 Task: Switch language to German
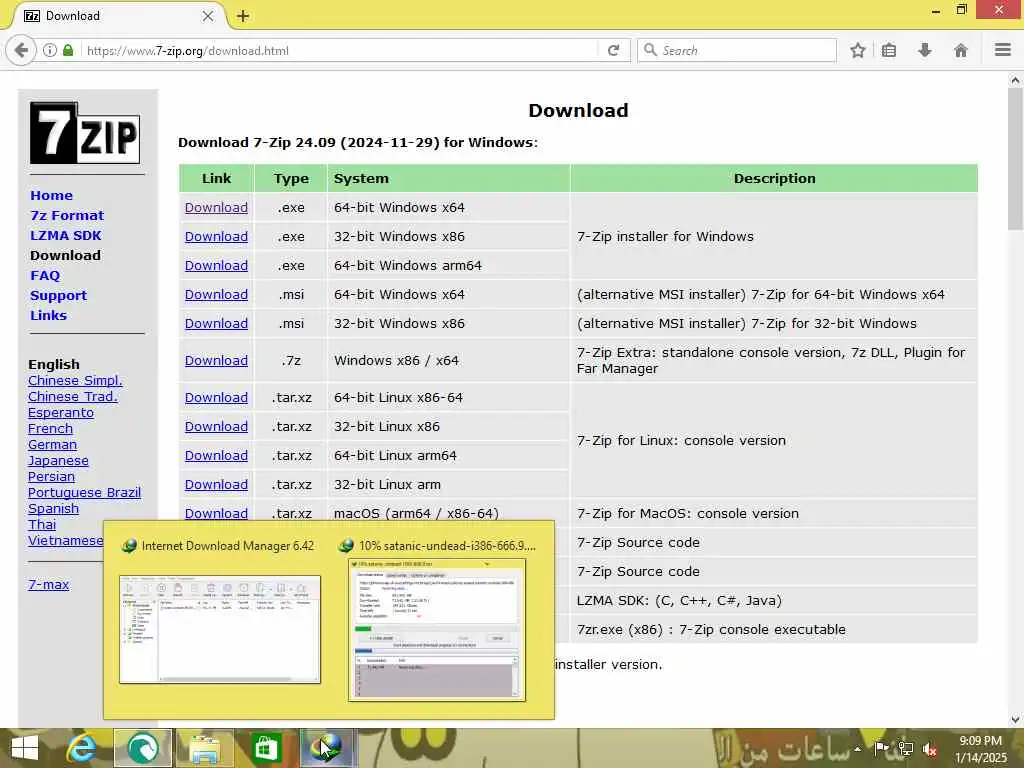tap(52, 445)
